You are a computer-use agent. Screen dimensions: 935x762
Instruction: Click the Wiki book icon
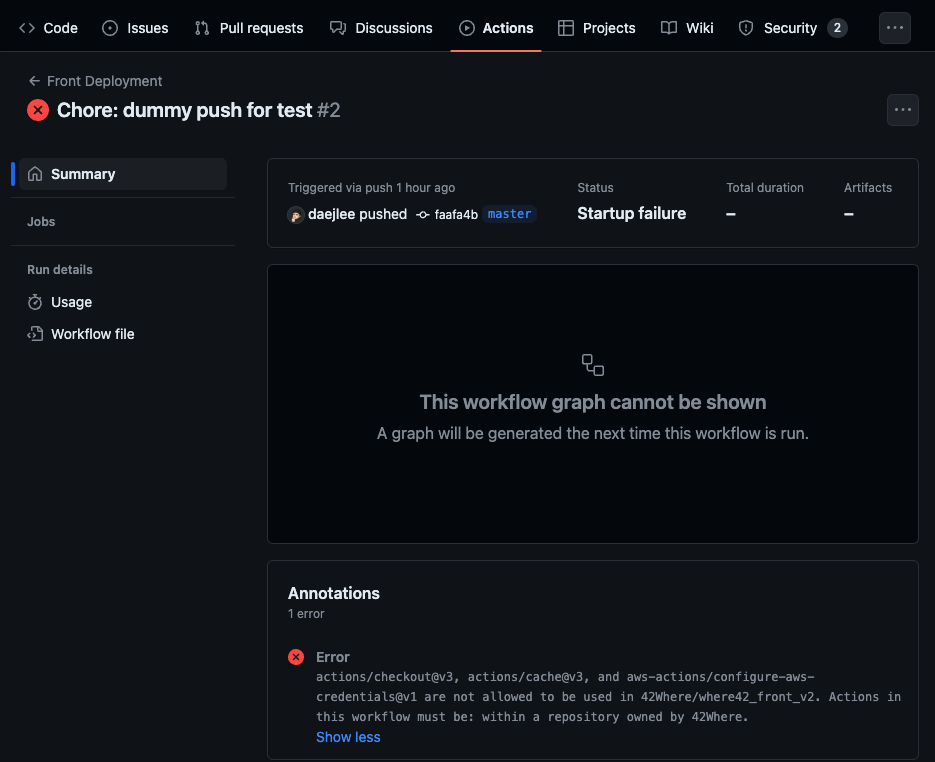click(x=669, y=28)
